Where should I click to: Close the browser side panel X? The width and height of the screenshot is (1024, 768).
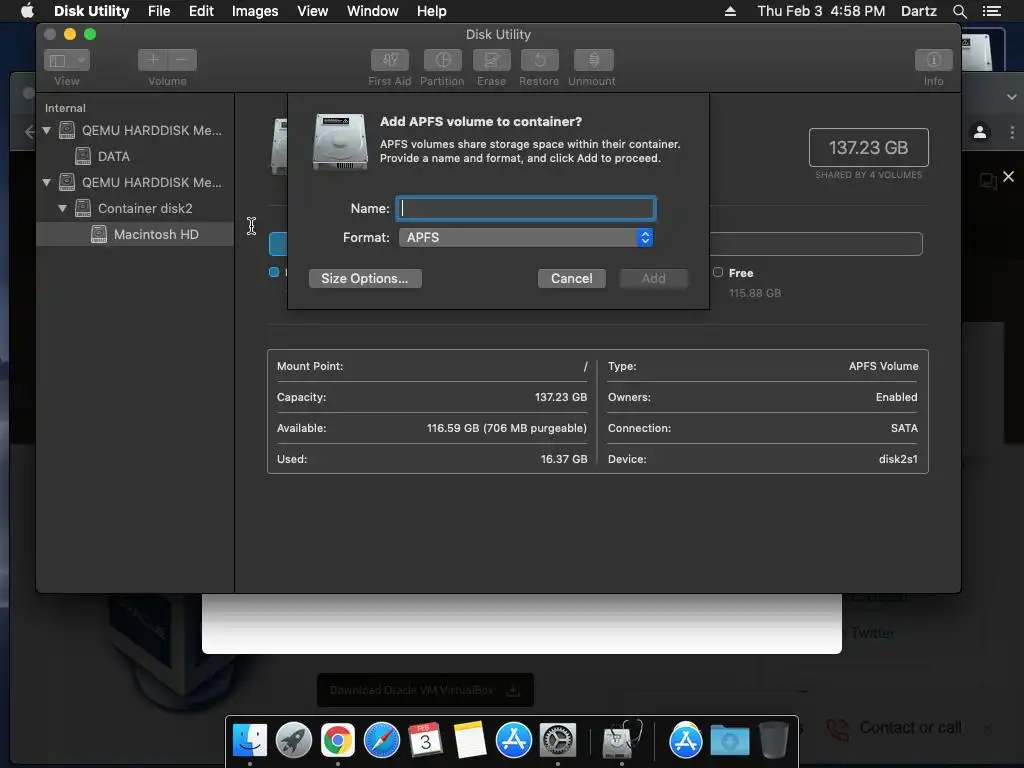point(1008,176)
